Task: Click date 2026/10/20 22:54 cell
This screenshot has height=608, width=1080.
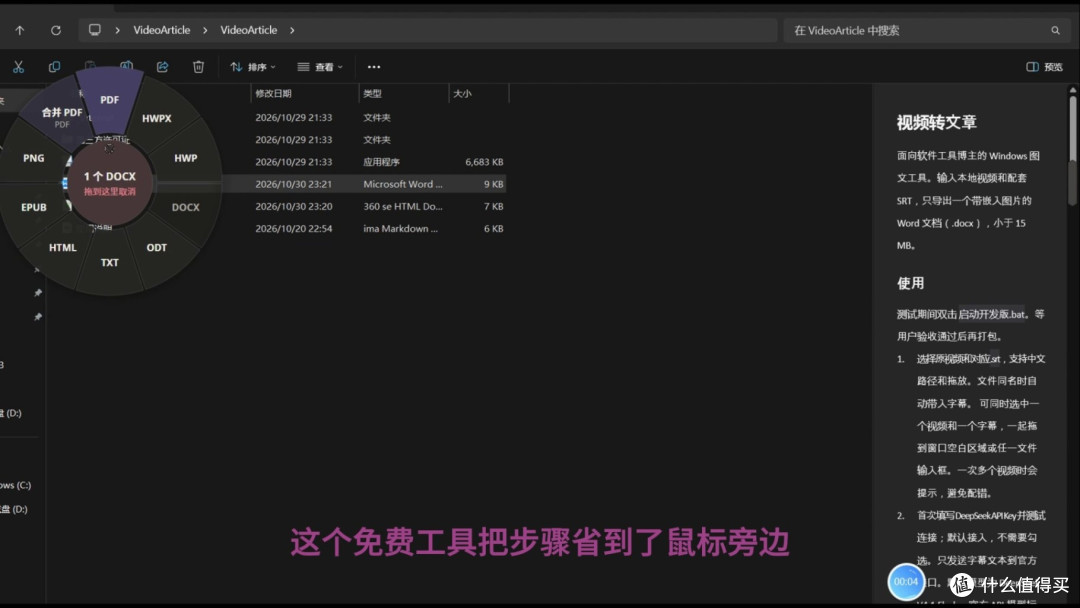Action: click(x=293, y=228)
